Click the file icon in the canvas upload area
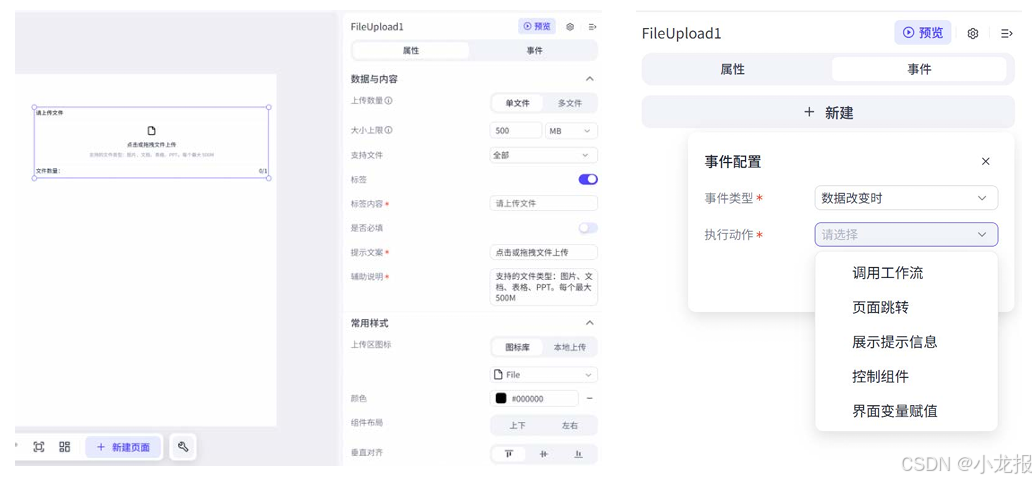 coord(151,131)
